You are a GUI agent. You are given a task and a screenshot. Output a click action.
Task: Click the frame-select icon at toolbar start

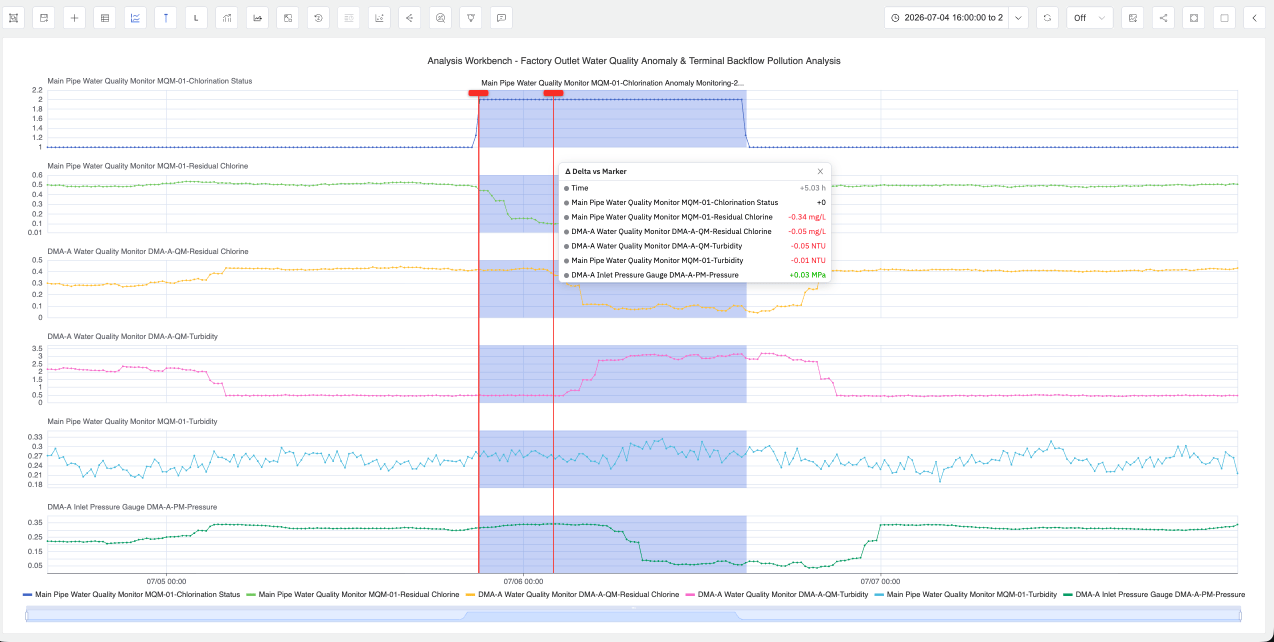pos(14,18)
